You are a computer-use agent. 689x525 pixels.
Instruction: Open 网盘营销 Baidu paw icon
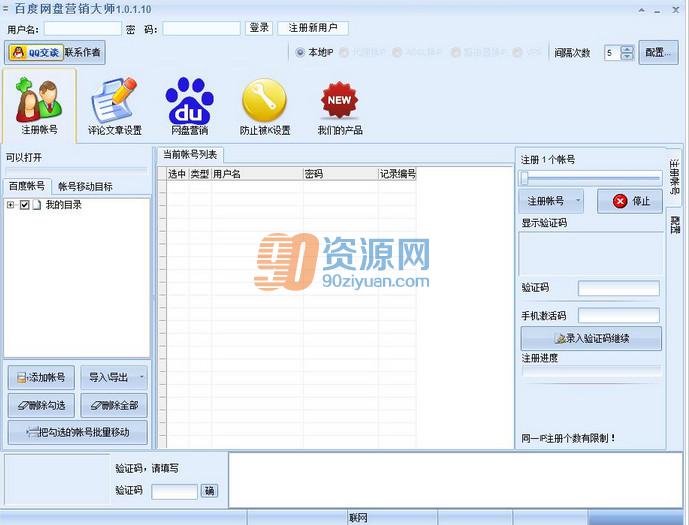(189, 106)
